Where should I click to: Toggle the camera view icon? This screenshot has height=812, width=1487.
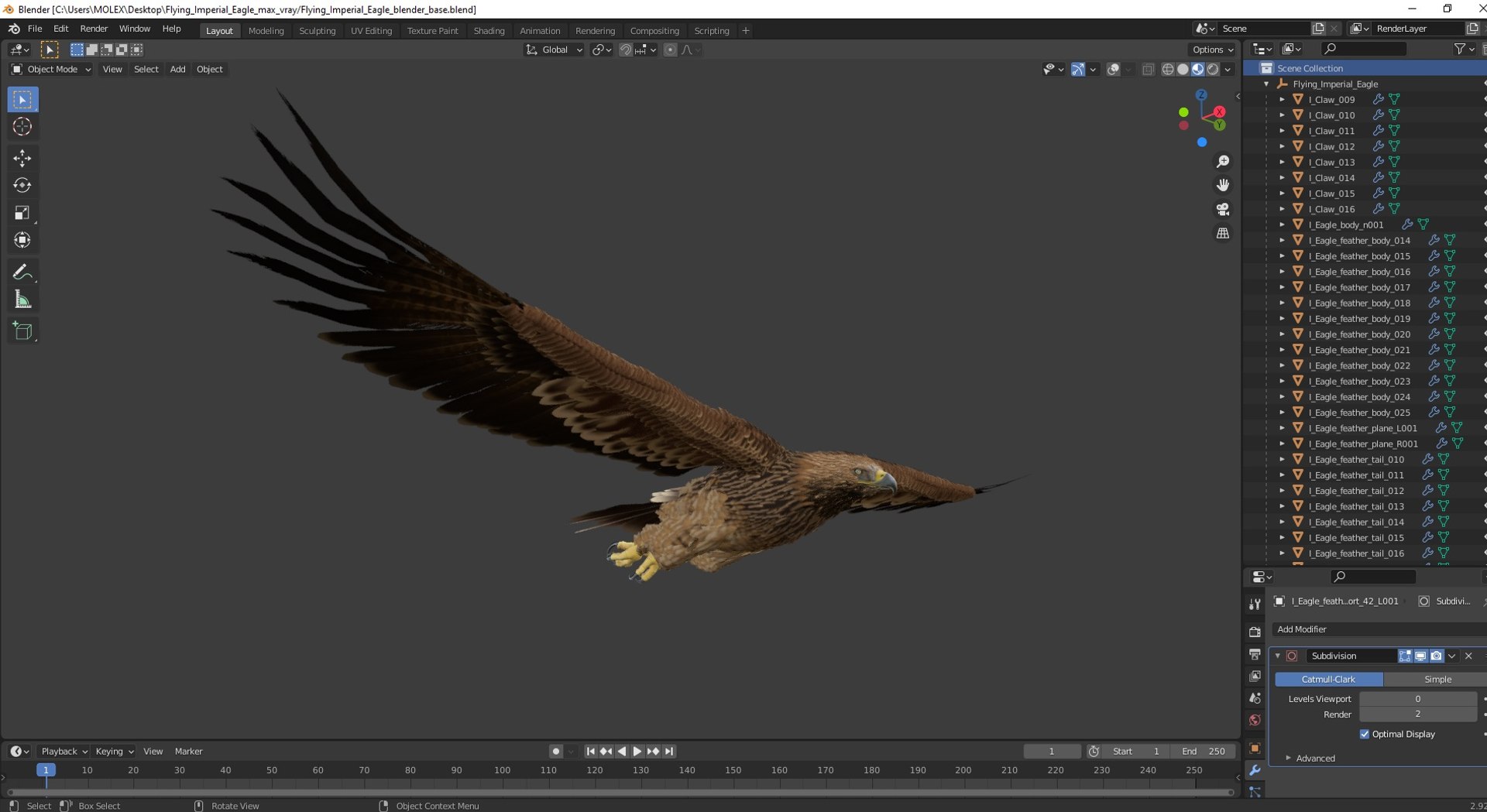(x=1222, y=209)
